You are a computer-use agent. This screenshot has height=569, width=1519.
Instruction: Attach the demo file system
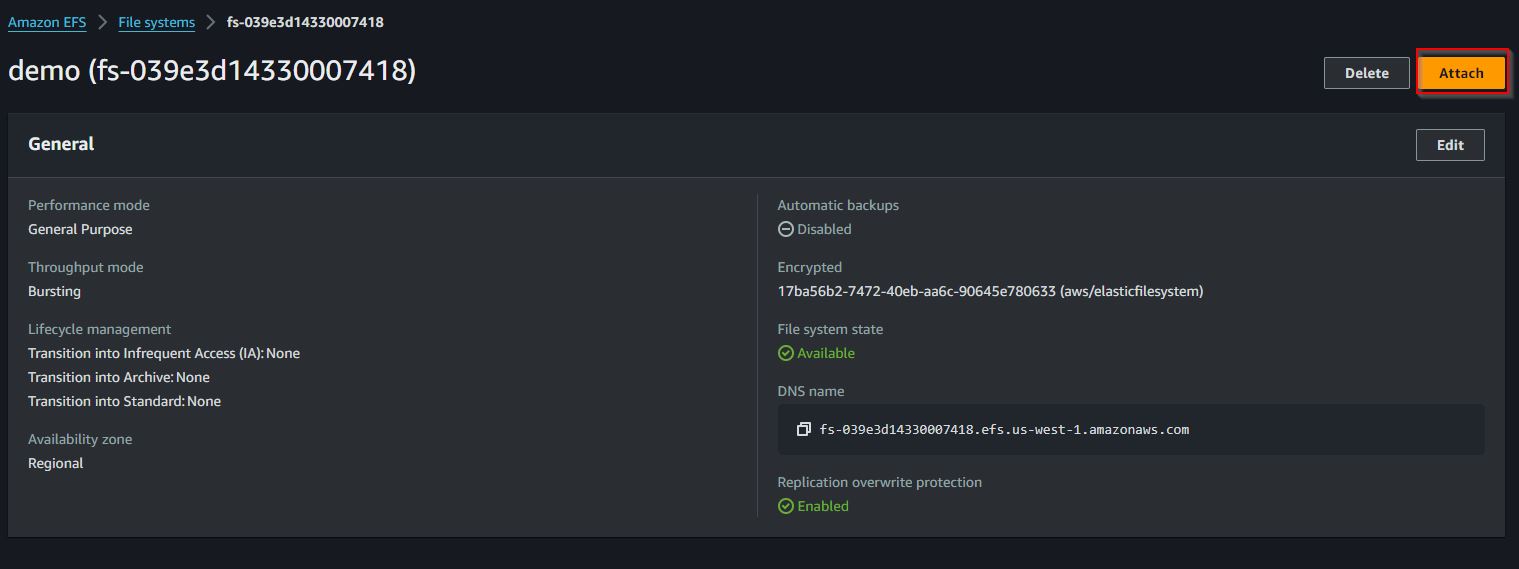(1461, 73)
